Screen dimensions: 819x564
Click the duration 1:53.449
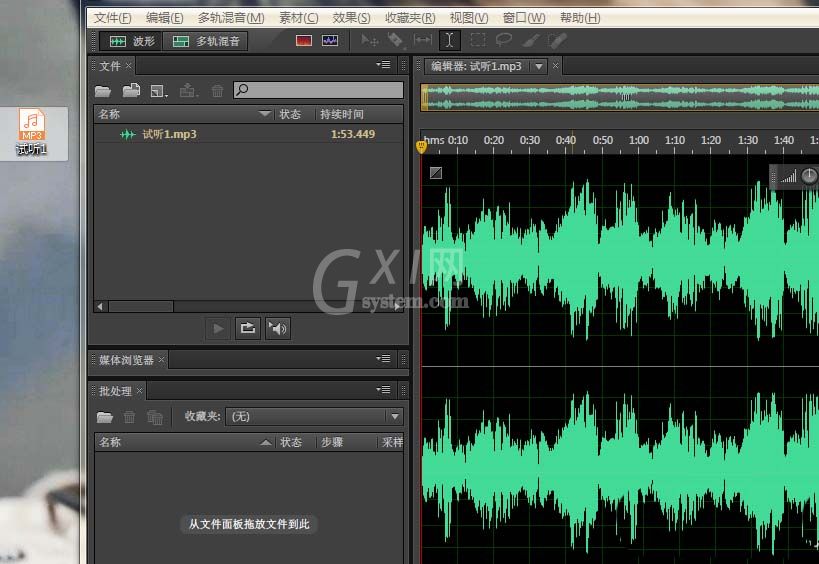(x=353, y=134)
